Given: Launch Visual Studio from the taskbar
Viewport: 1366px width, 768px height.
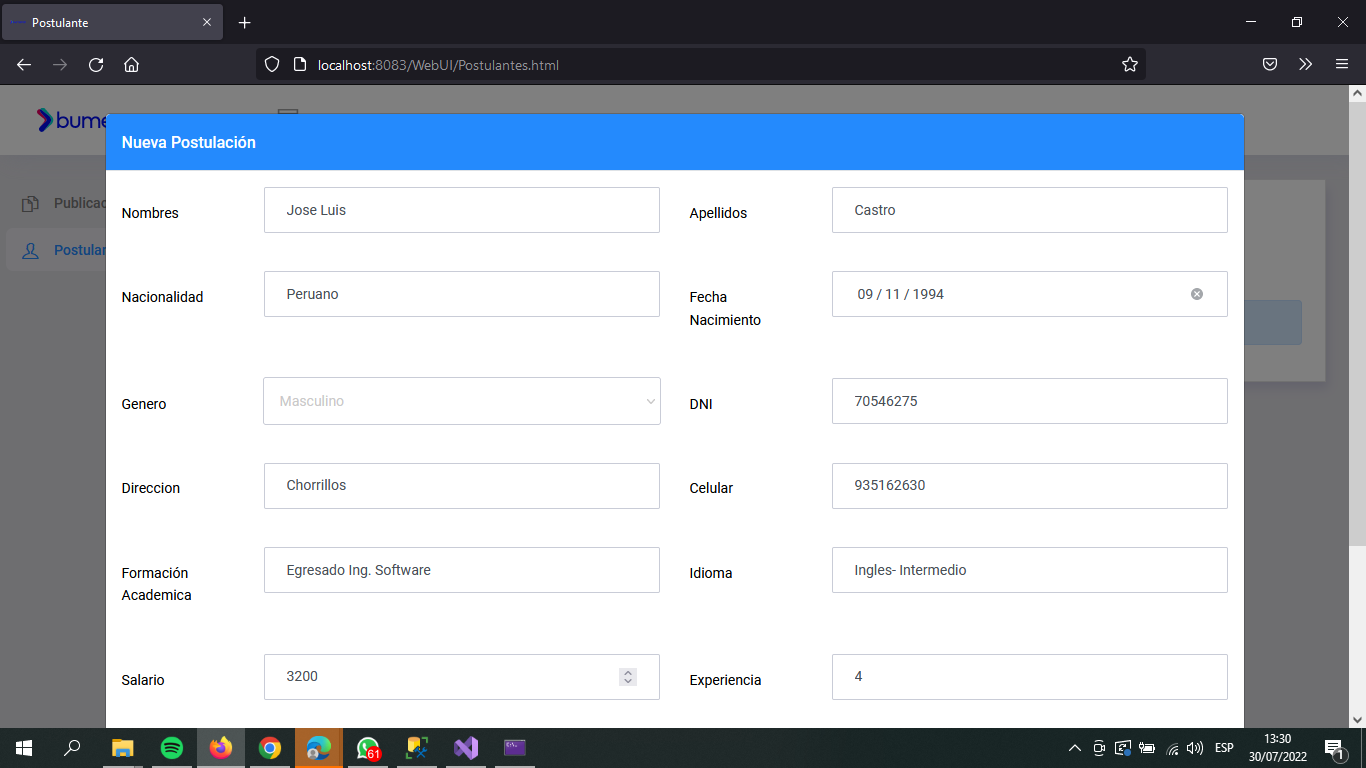Looking at the screenshot, I should tap(466, 747).
